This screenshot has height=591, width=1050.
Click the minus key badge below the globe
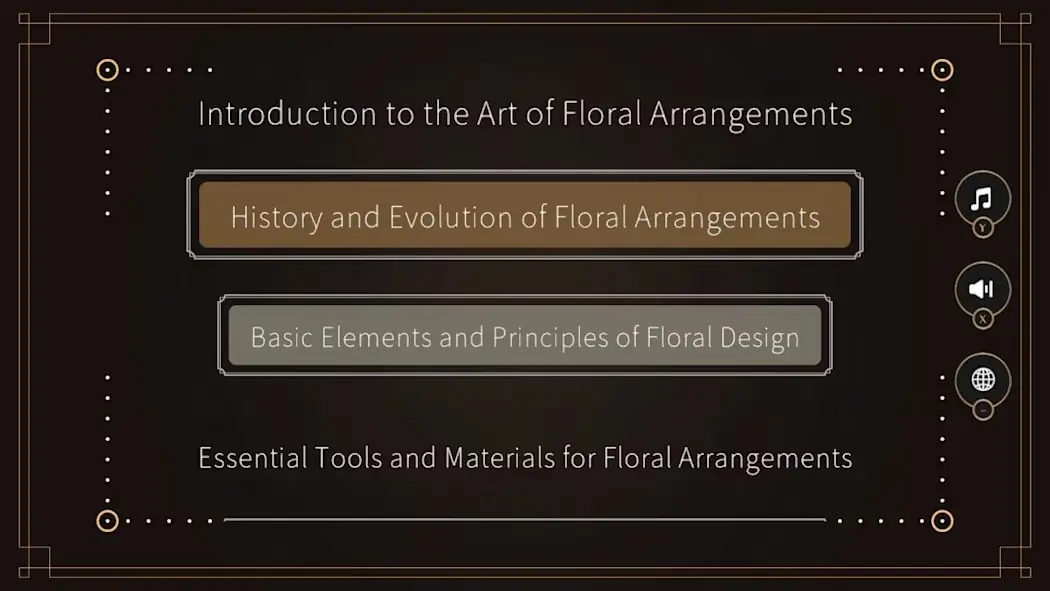point(983,410)
